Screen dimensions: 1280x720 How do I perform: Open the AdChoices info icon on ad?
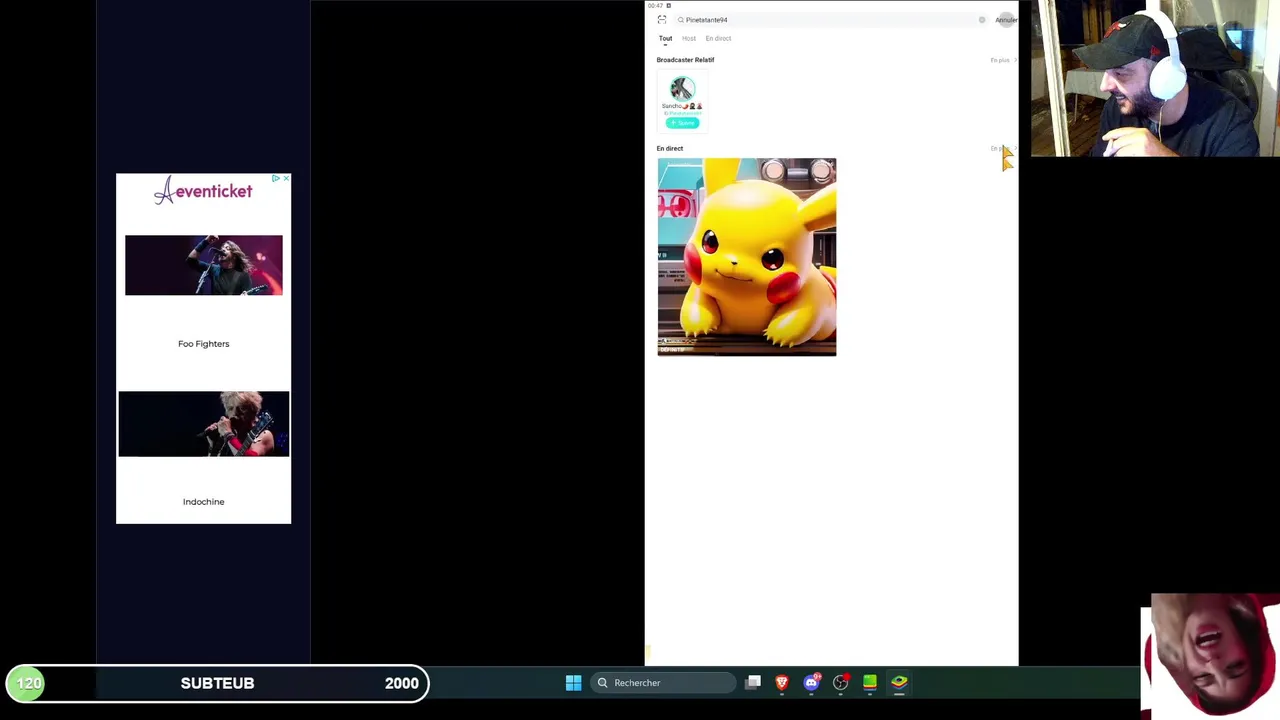click(276, 178)
